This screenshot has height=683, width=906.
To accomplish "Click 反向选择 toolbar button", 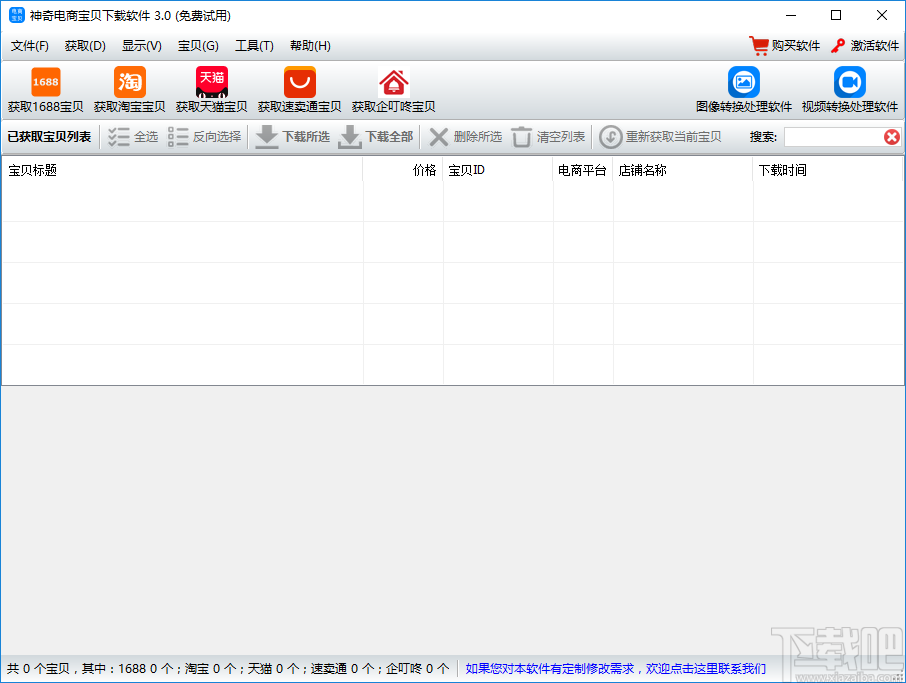I will point(204,137).
